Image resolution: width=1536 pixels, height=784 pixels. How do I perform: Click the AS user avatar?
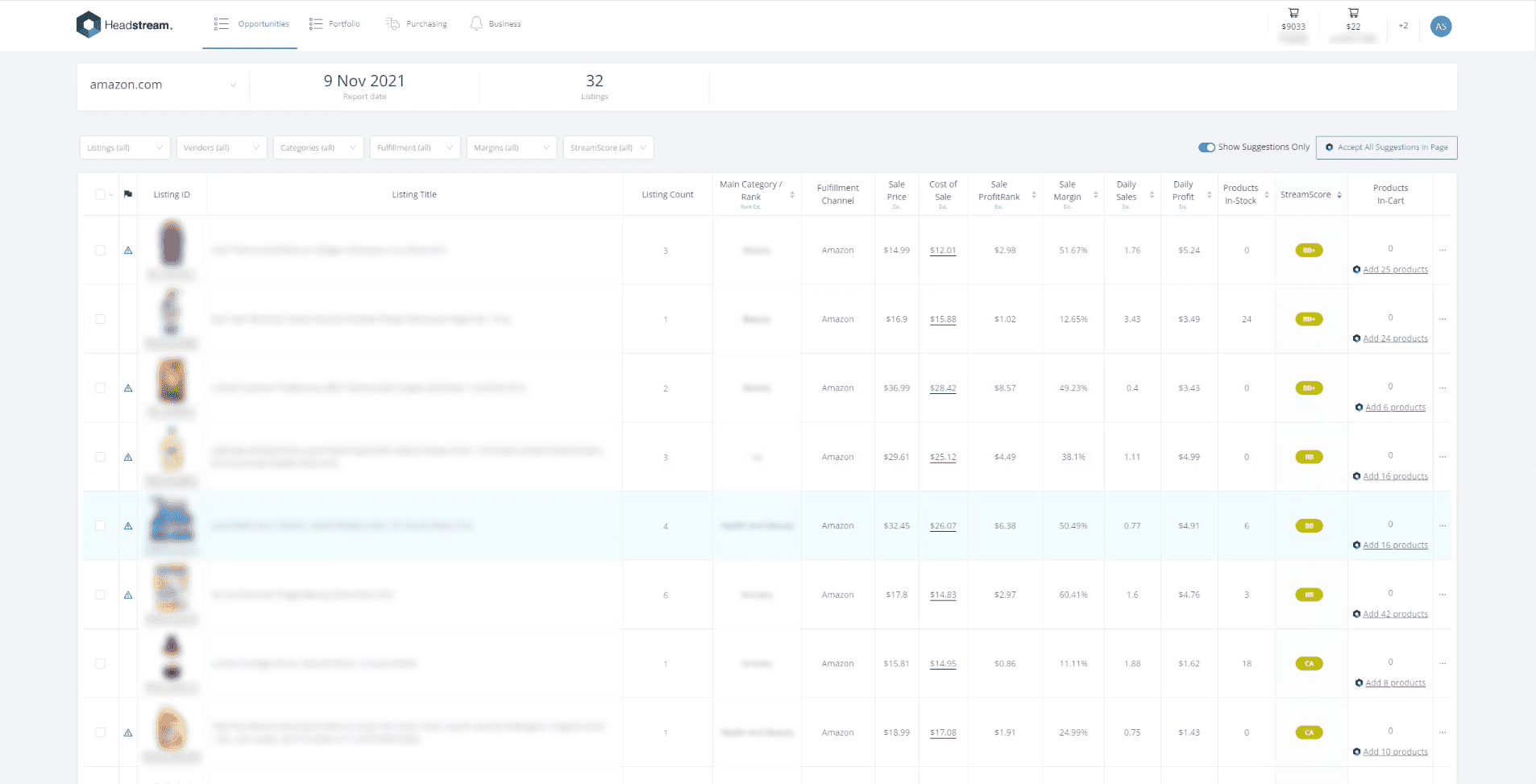pos(1440,27)
